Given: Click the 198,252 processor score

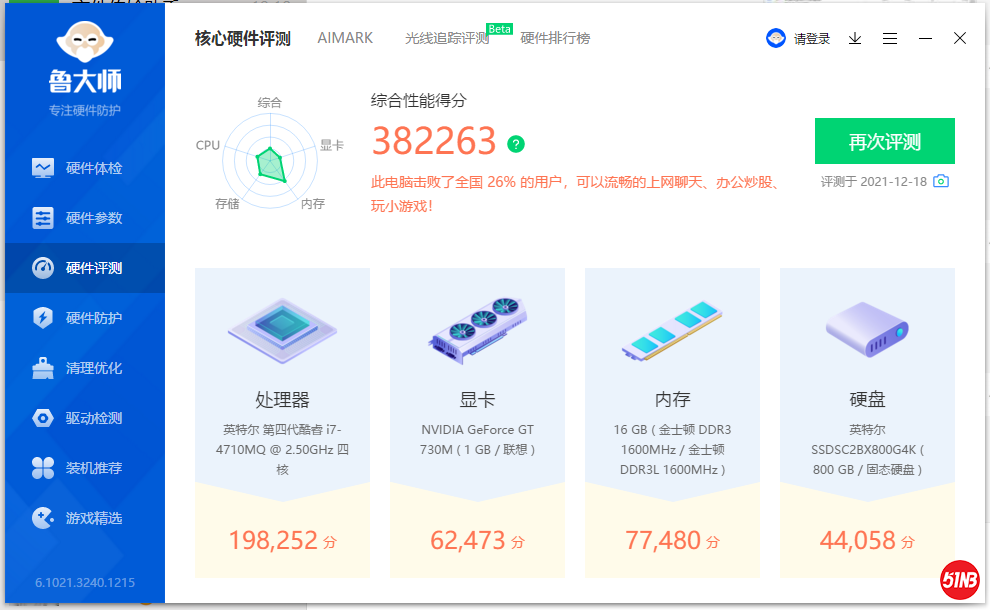Looking at the screenshot, I should coord(282,541).
